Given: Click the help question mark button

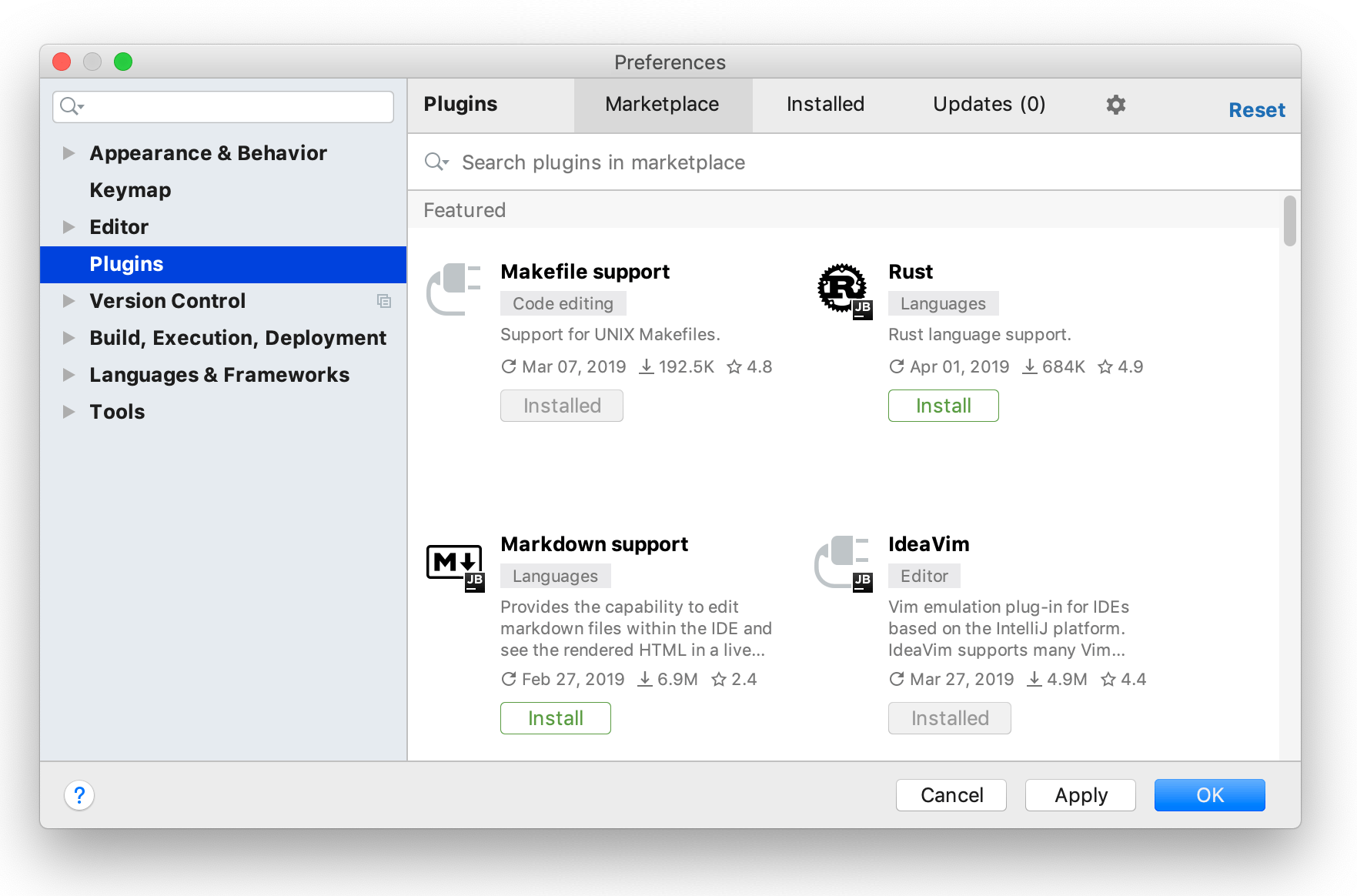Looking at the screenshot, I should click(x=79, y=795).
